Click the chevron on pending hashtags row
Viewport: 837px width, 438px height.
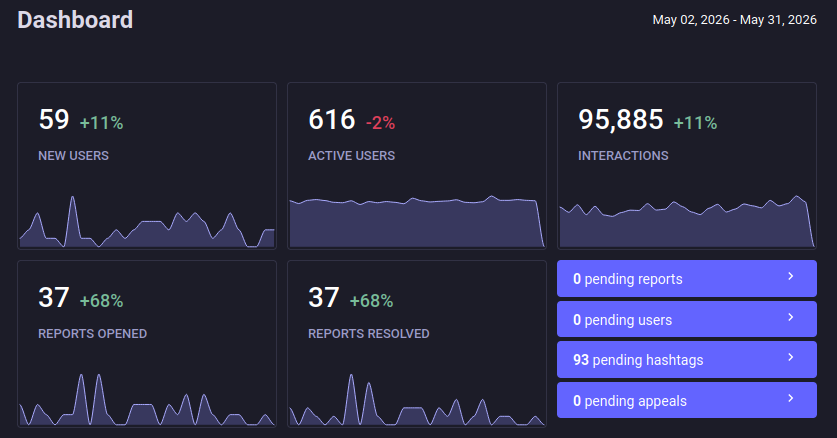click(791, 357)
